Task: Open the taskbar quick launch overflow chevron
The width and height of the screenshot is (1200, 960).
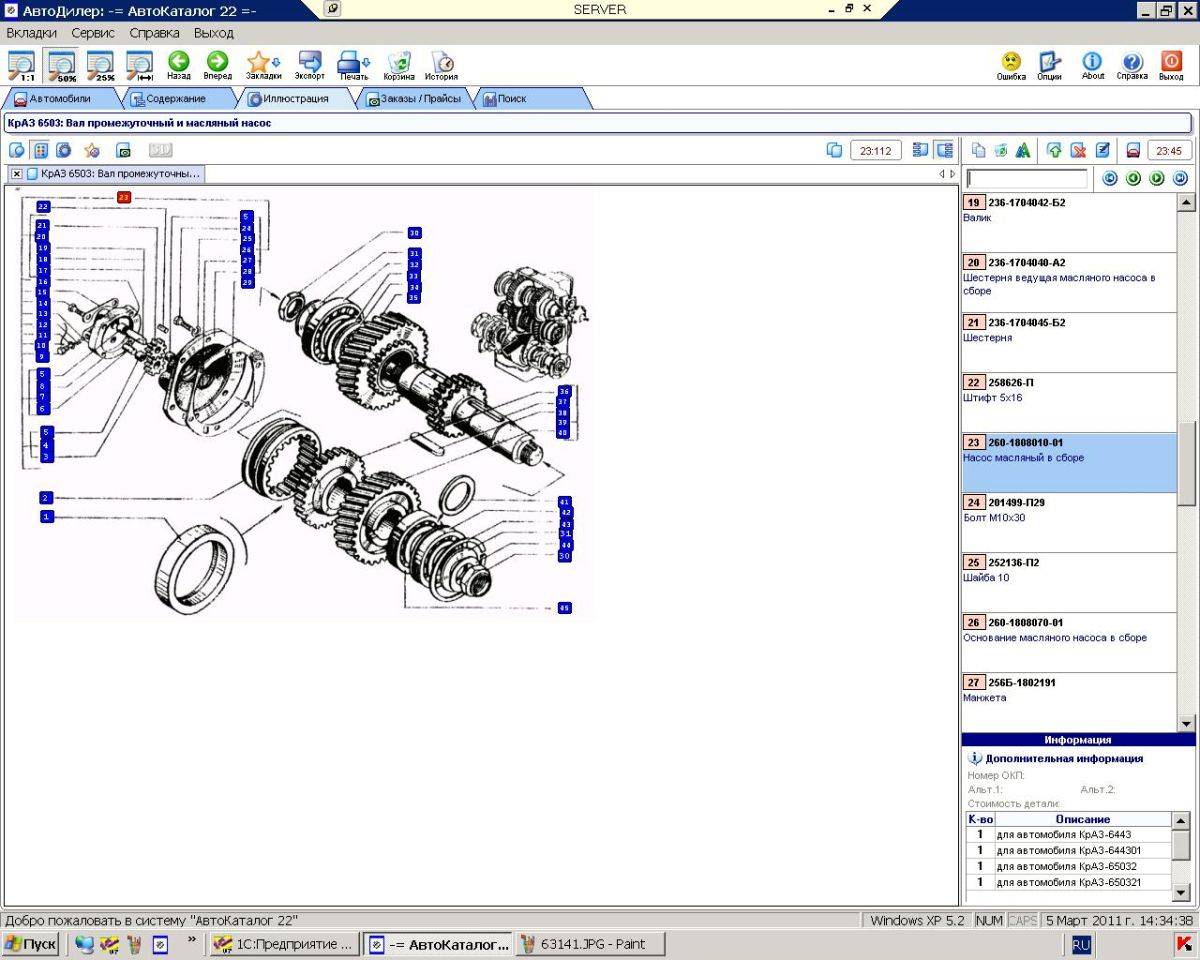Action: click(190, 942)
